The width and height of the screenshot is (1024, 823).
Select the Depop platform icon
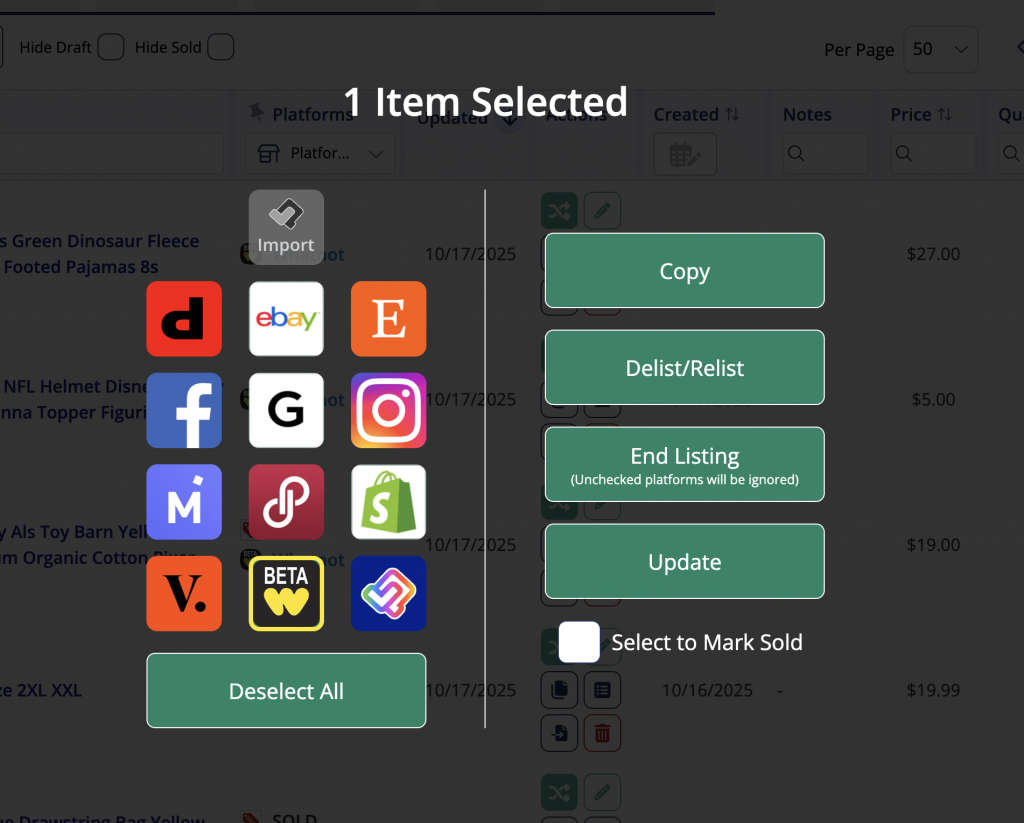[x=184, y=319]
